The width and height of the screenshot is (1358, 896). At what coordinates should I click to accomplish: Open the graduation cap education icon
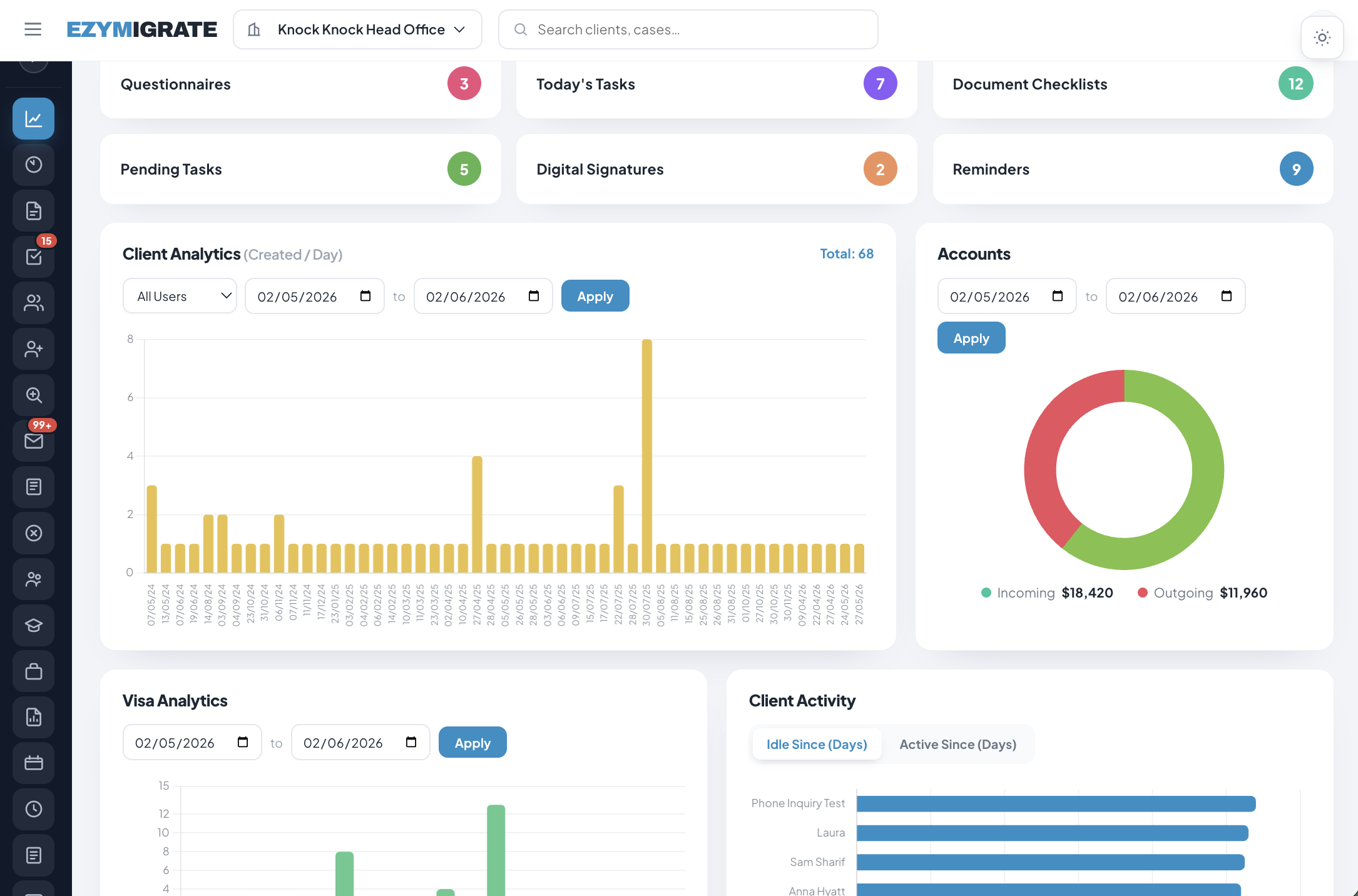(x=34, y=625)
